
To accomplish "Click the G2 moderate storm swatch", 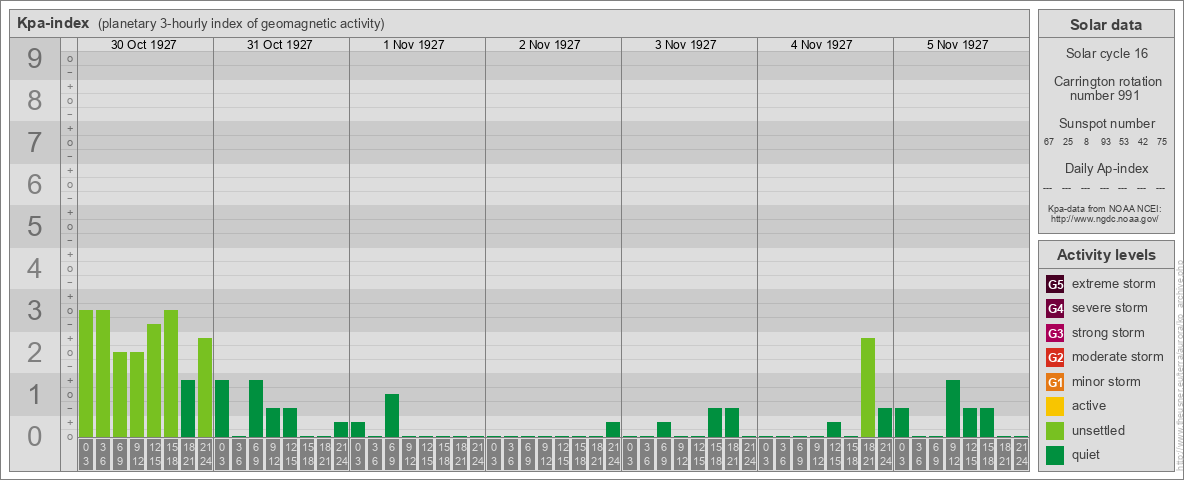I will click(1055, 357).
